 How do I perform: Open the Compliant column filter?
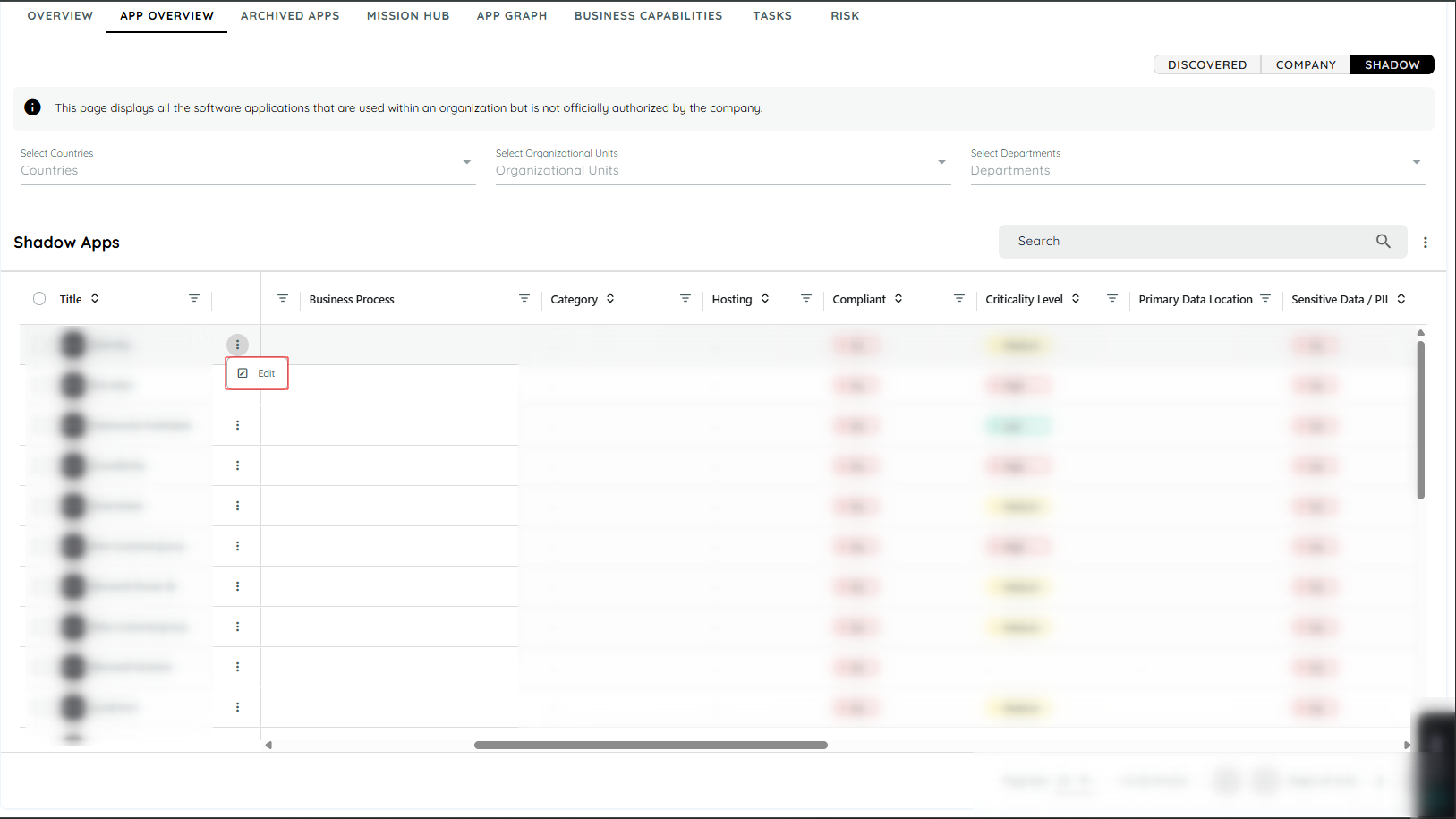[x=959, y=298]
